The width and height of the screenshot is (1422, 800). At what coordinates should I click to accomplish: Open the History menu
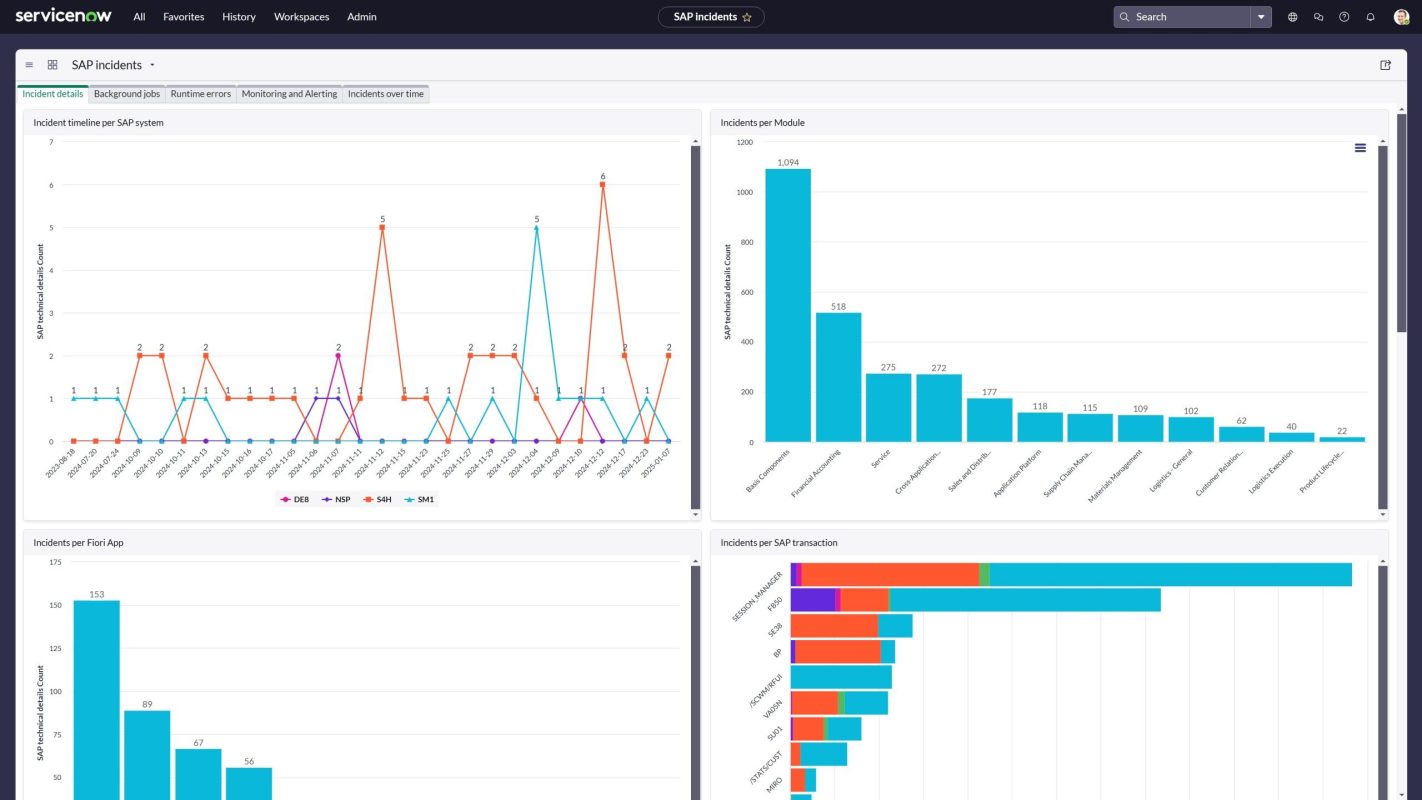239,17
